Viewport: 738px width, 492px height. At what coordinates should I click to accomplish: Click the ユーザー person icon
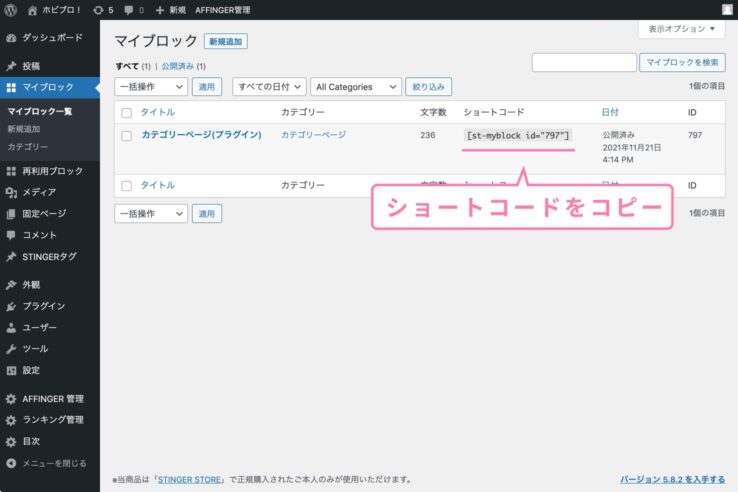click(x=11, y=328)
